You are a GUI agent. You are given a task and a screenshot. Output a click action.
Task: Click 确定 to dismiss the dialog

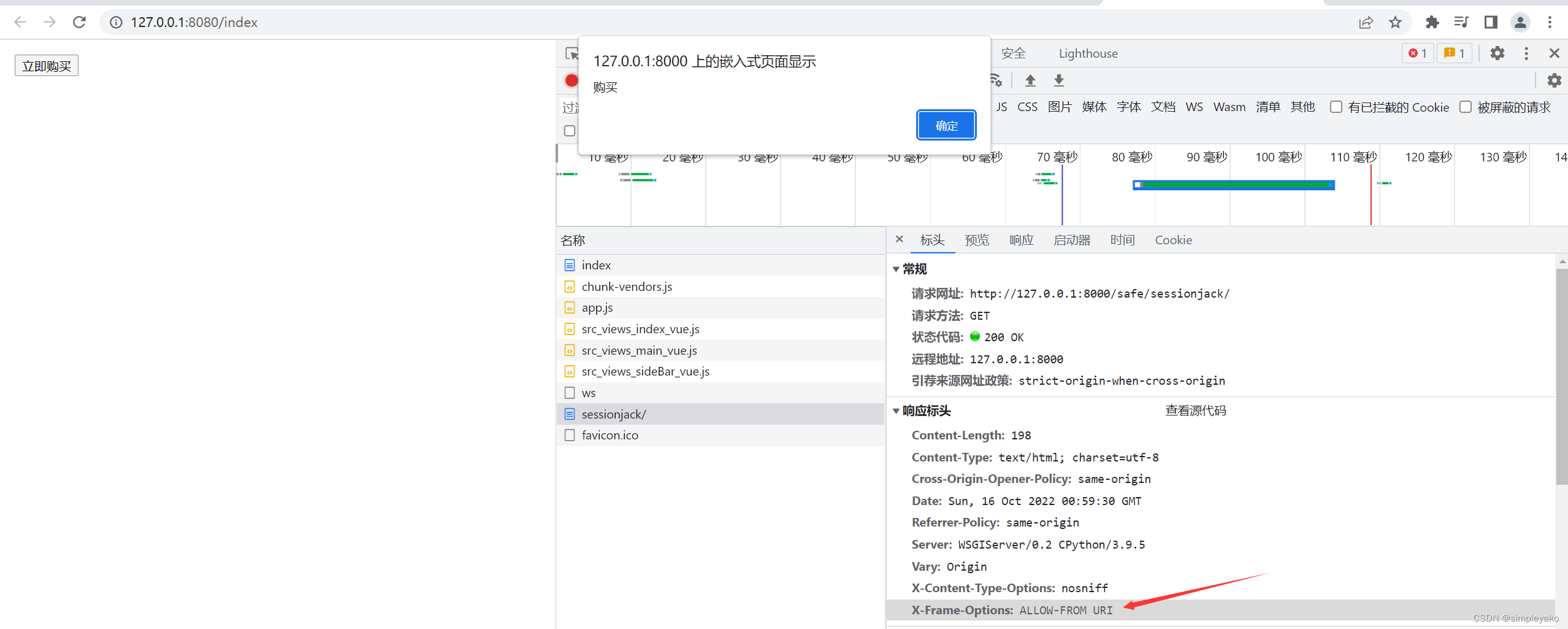pyautogui.click(x=946, y=125)
